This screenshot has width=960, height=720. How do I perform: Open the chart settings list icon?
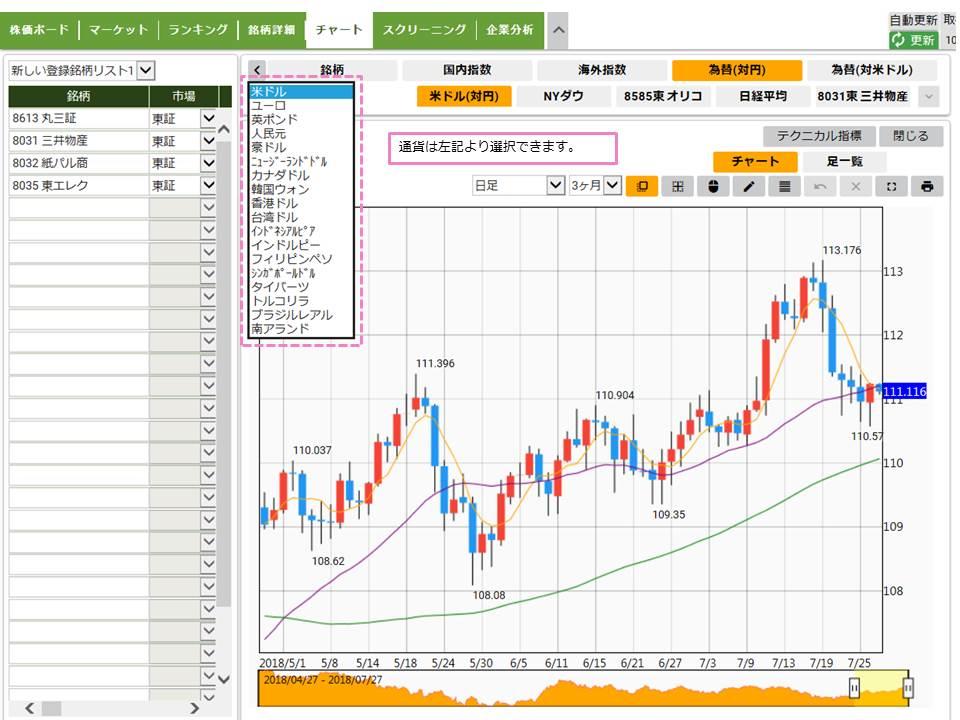point(784,186)
